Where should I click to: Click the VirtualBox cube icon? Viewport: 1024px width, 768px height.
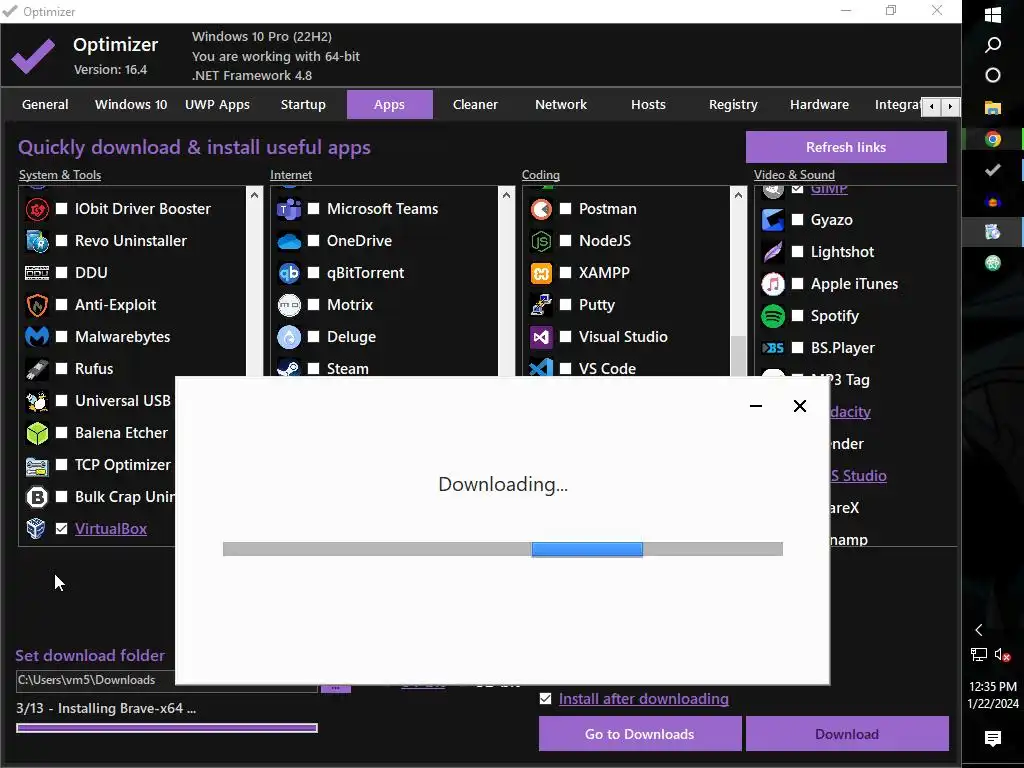[37, 529]
